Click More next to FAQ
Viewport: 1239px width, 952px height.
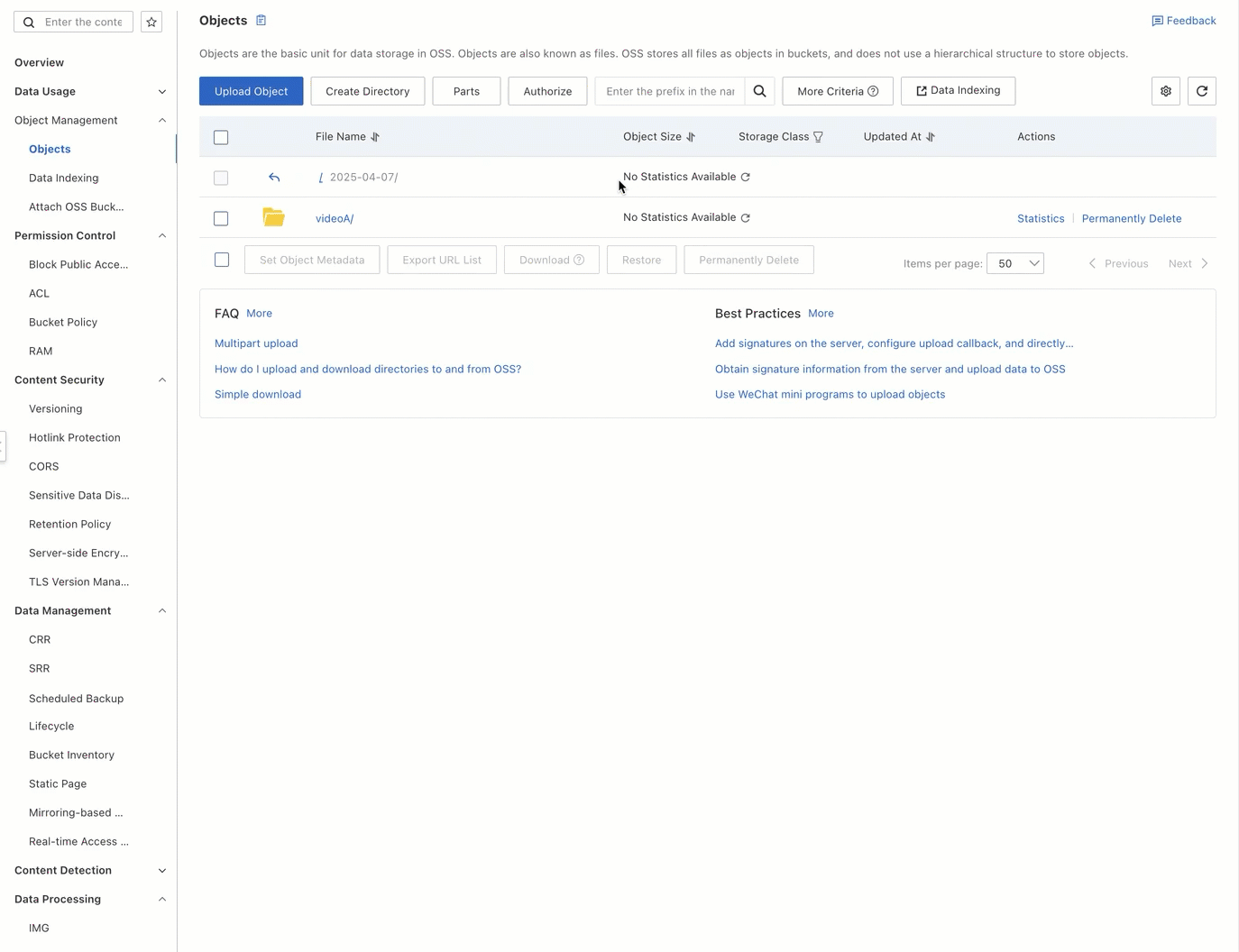(x=259, y=313)
